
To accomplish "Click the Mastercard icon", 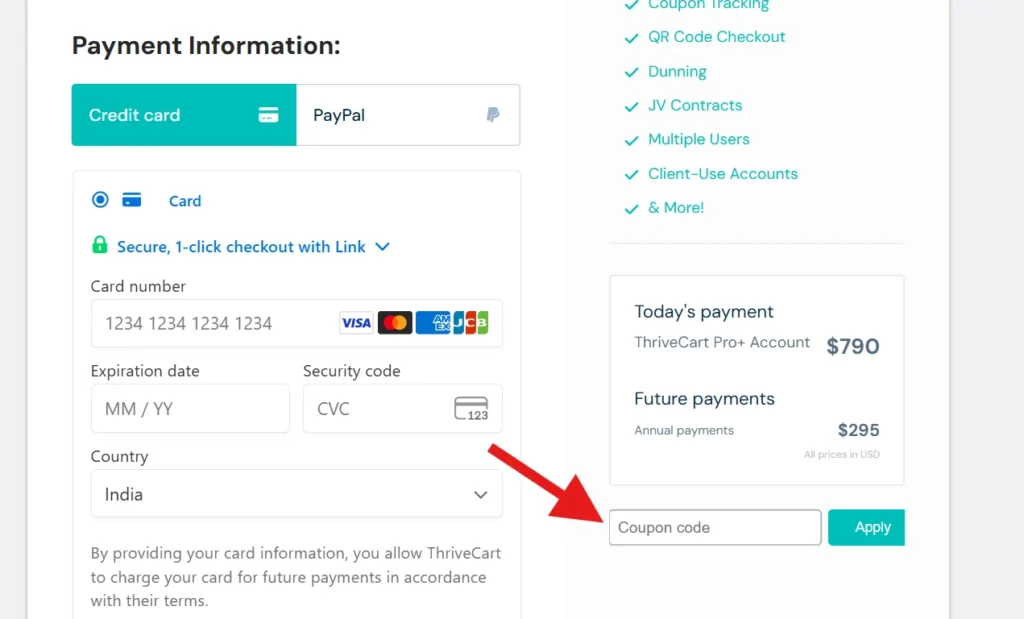I will coord(395,322).
